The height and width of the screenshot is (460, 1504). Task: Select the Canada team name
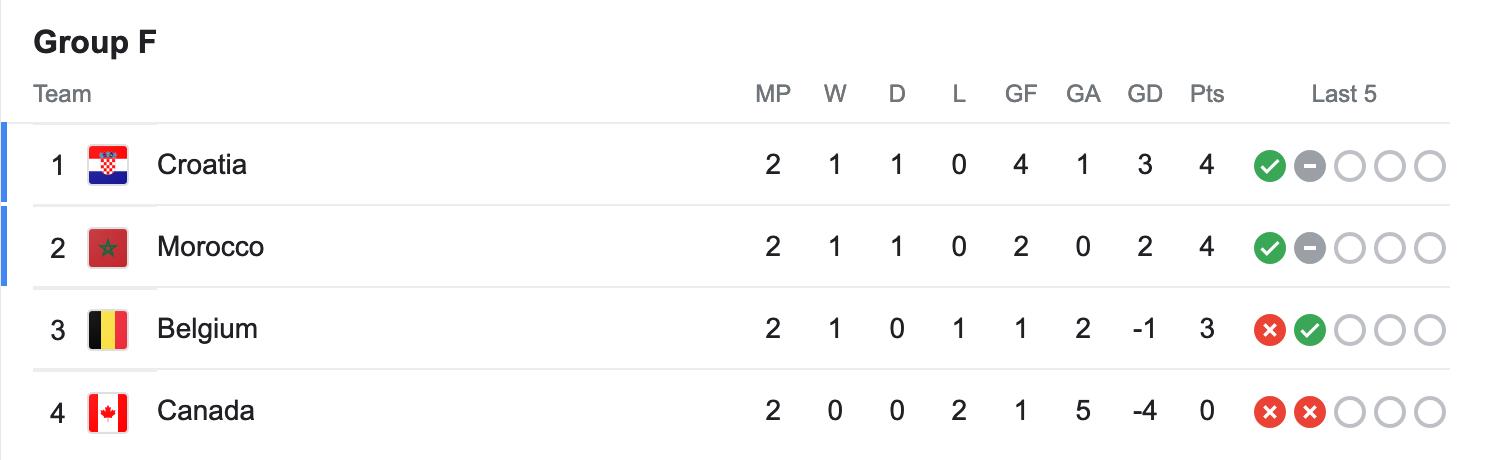point(205,411)
